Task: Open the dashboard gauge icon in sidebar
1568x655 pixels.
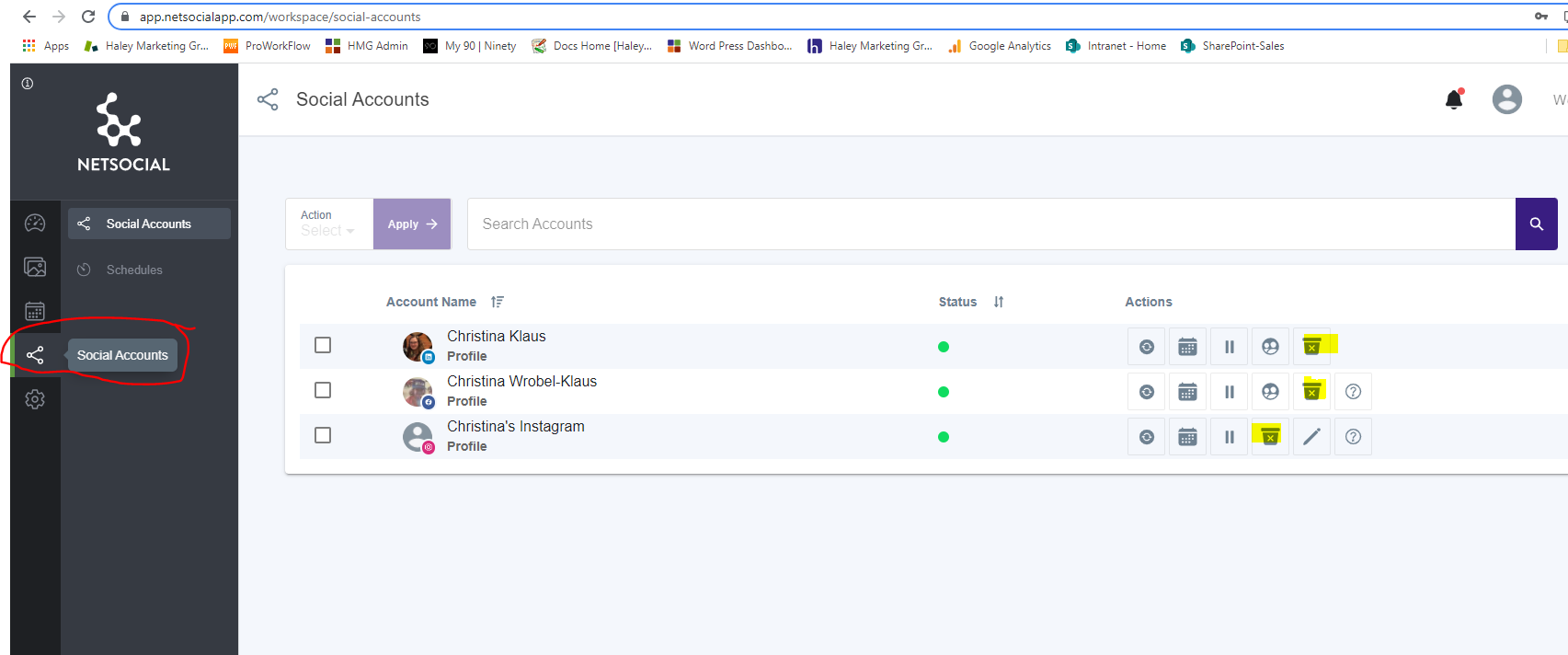Action: click(35, 224)
